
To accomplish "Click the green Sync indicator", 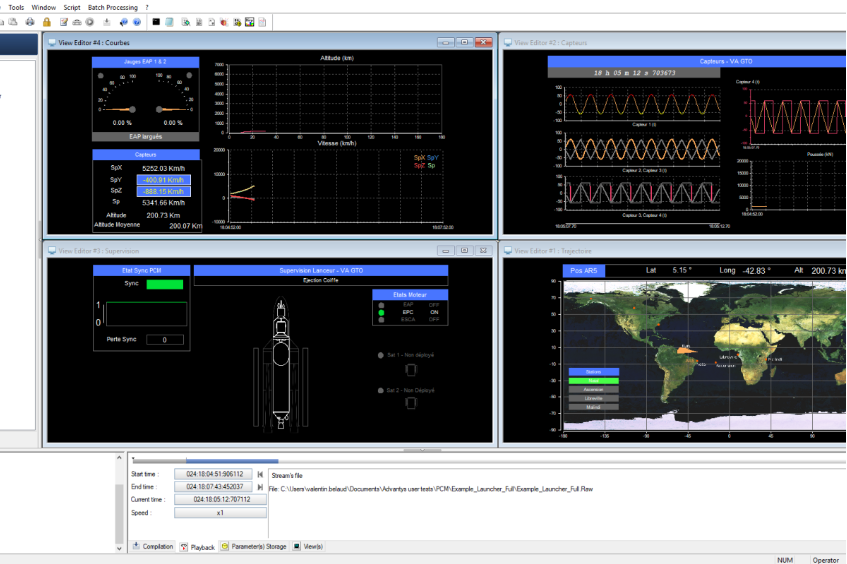I will tap(165, 285).
